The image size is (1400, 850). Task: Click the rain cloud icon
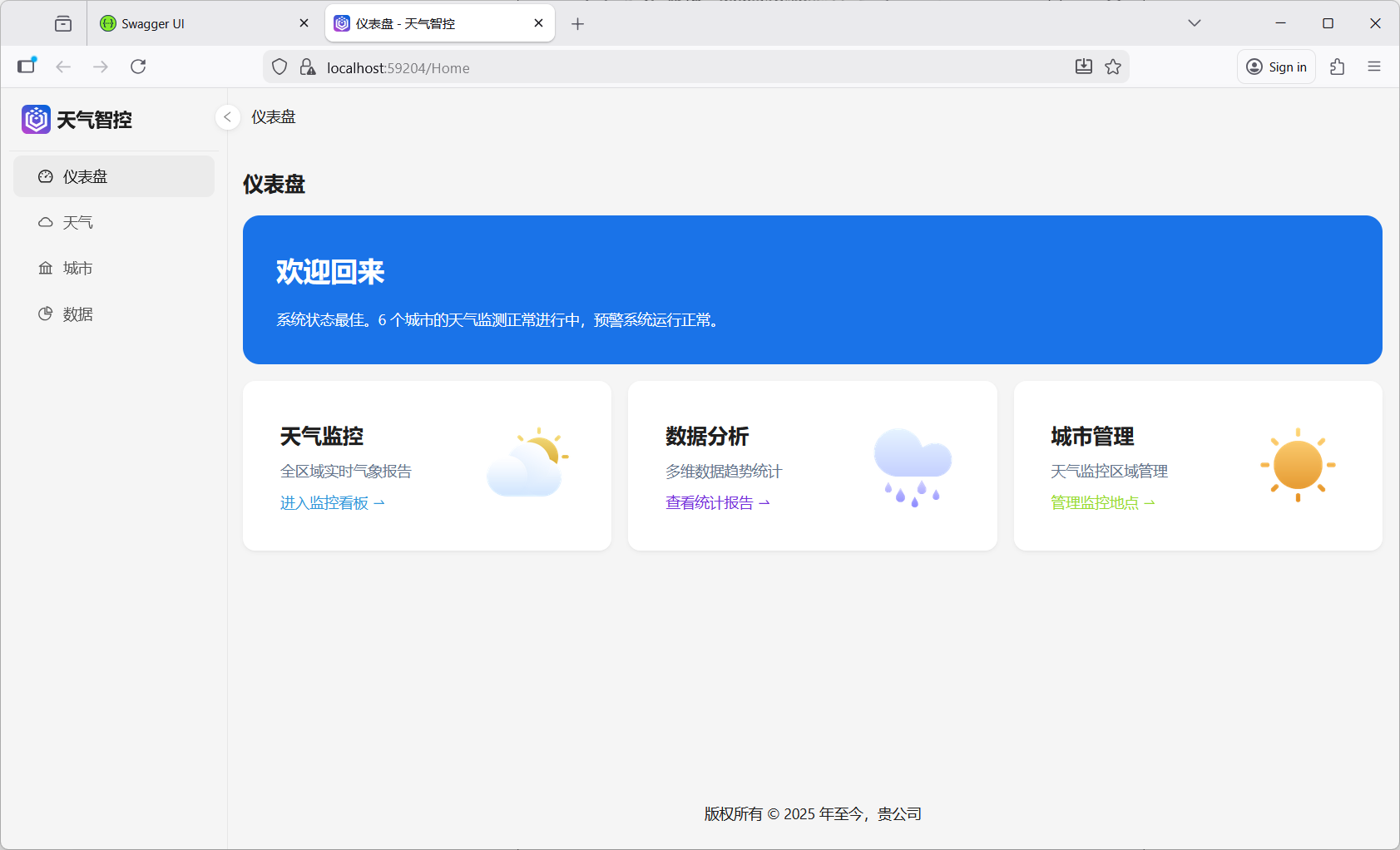click(913, 467)
